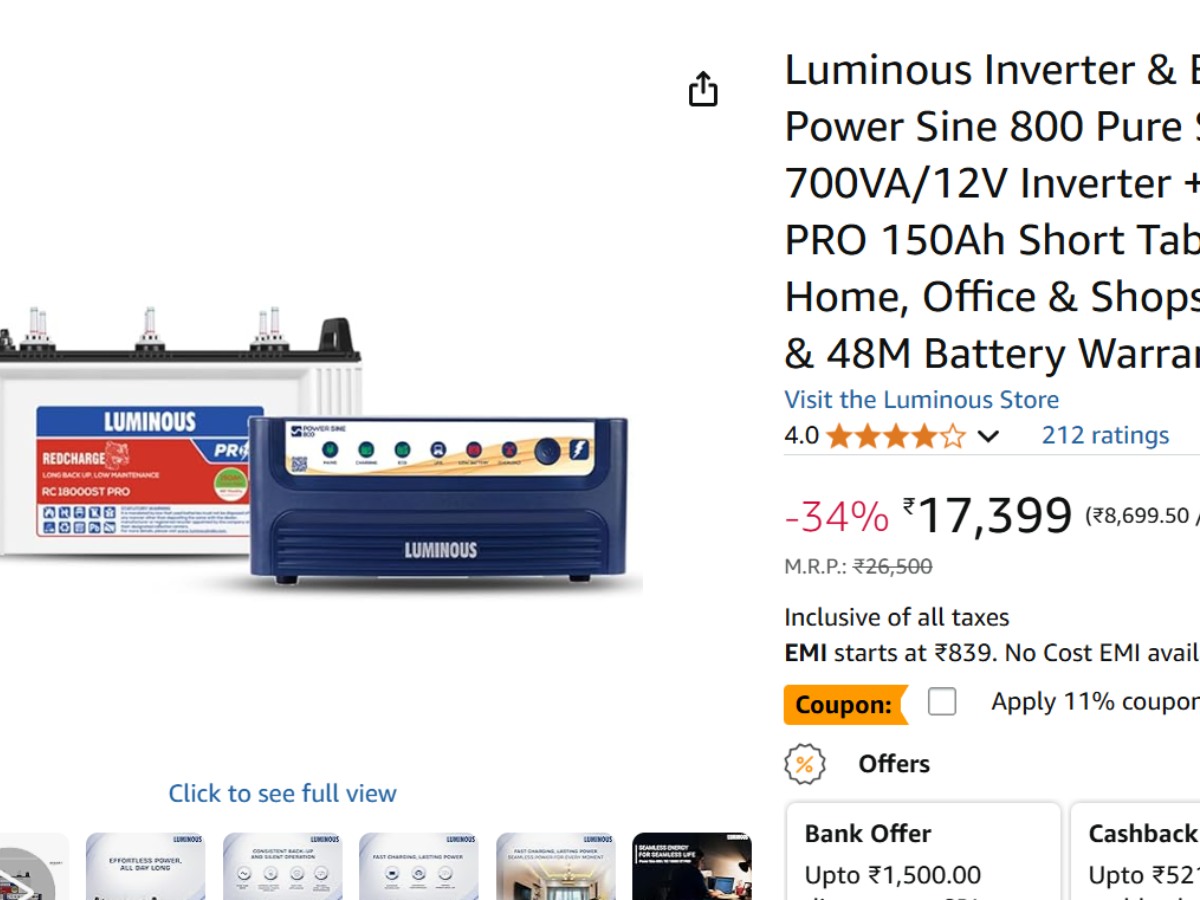The height and width of the screenshot is (900, 1200).
Task: Open the main inverter and battery product image
Action: [x=315, y=447]
